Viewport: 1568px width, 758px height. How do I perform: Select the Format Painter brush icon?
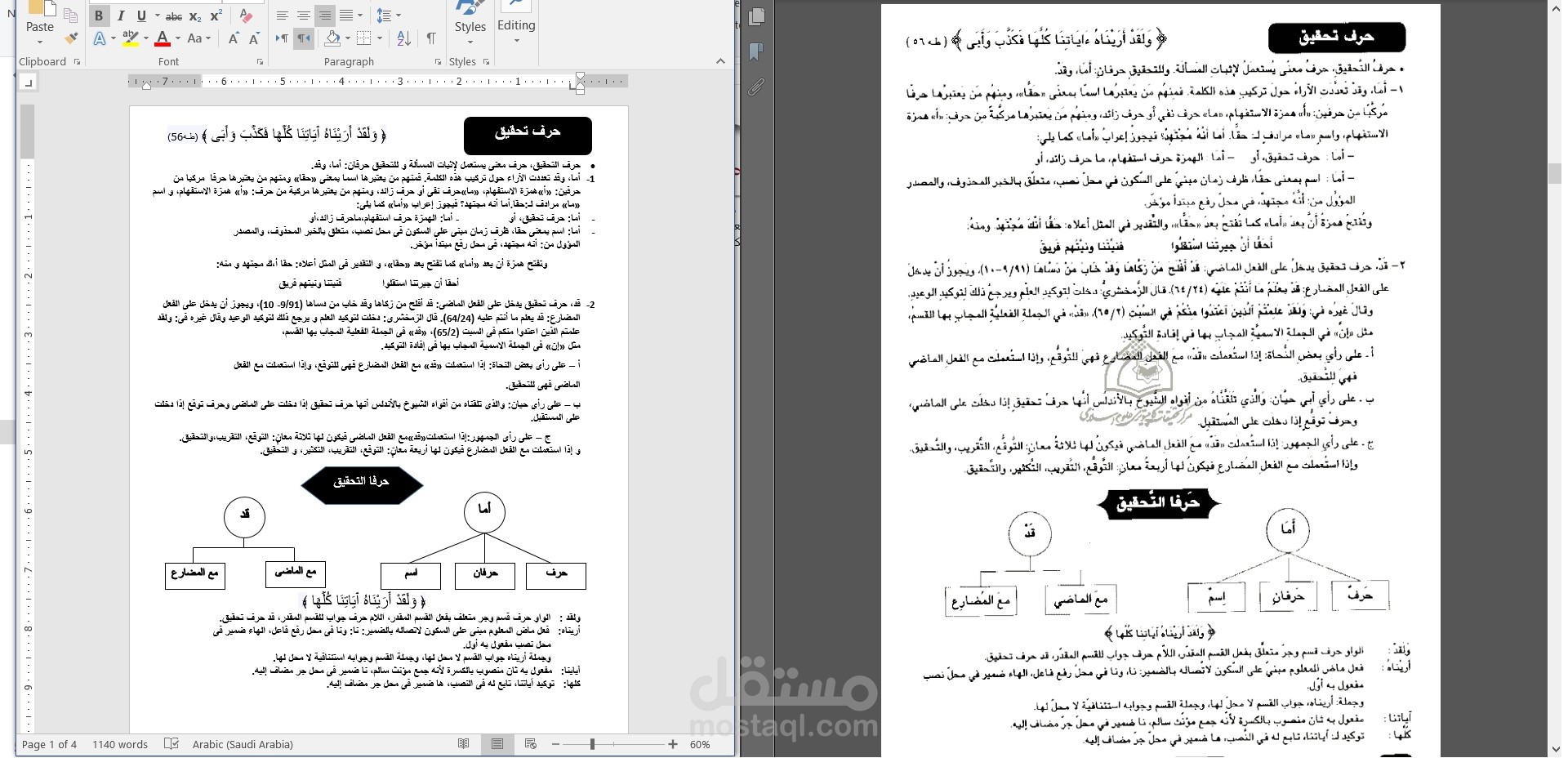[71, 38]
